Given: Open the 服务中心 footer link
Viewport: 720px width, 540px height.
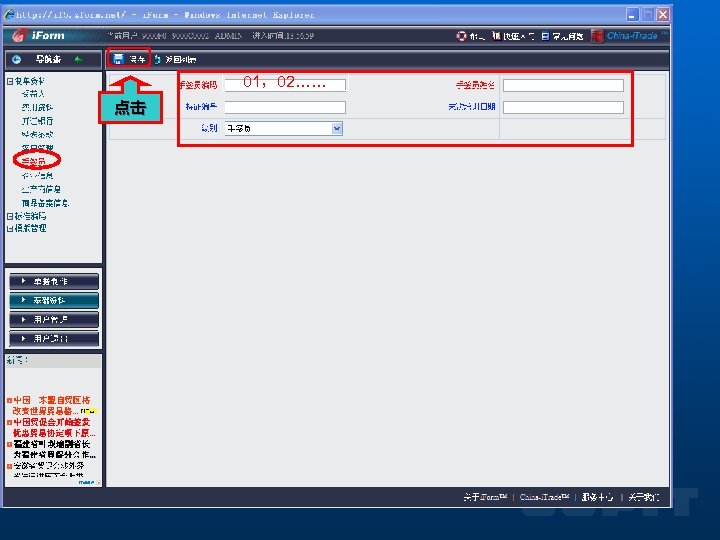Looking at the screenshot, I should pos(597,497).
